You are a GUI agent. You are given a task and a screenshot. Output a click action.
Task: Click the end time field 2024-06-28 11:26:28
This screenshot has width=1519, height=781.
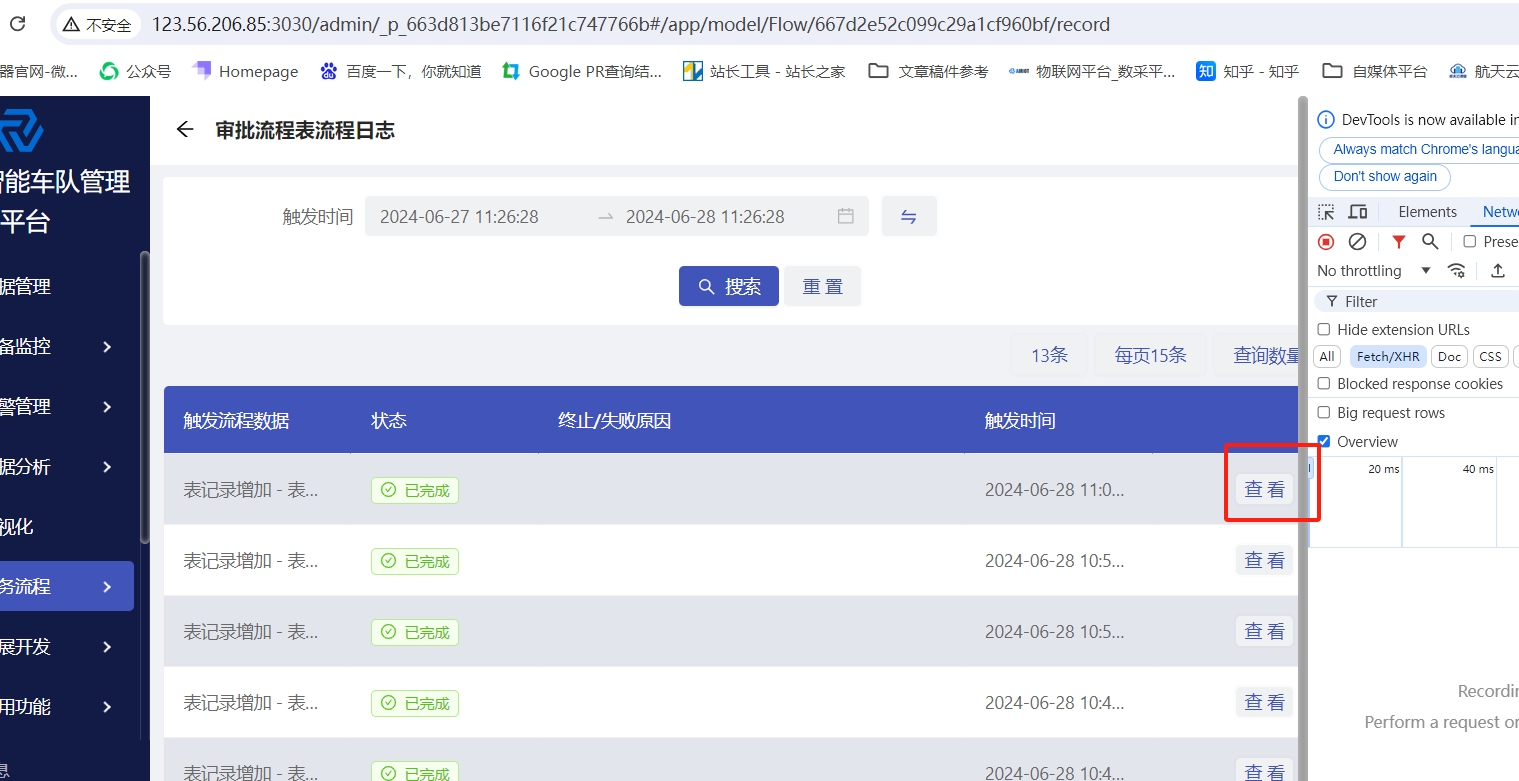705,216
